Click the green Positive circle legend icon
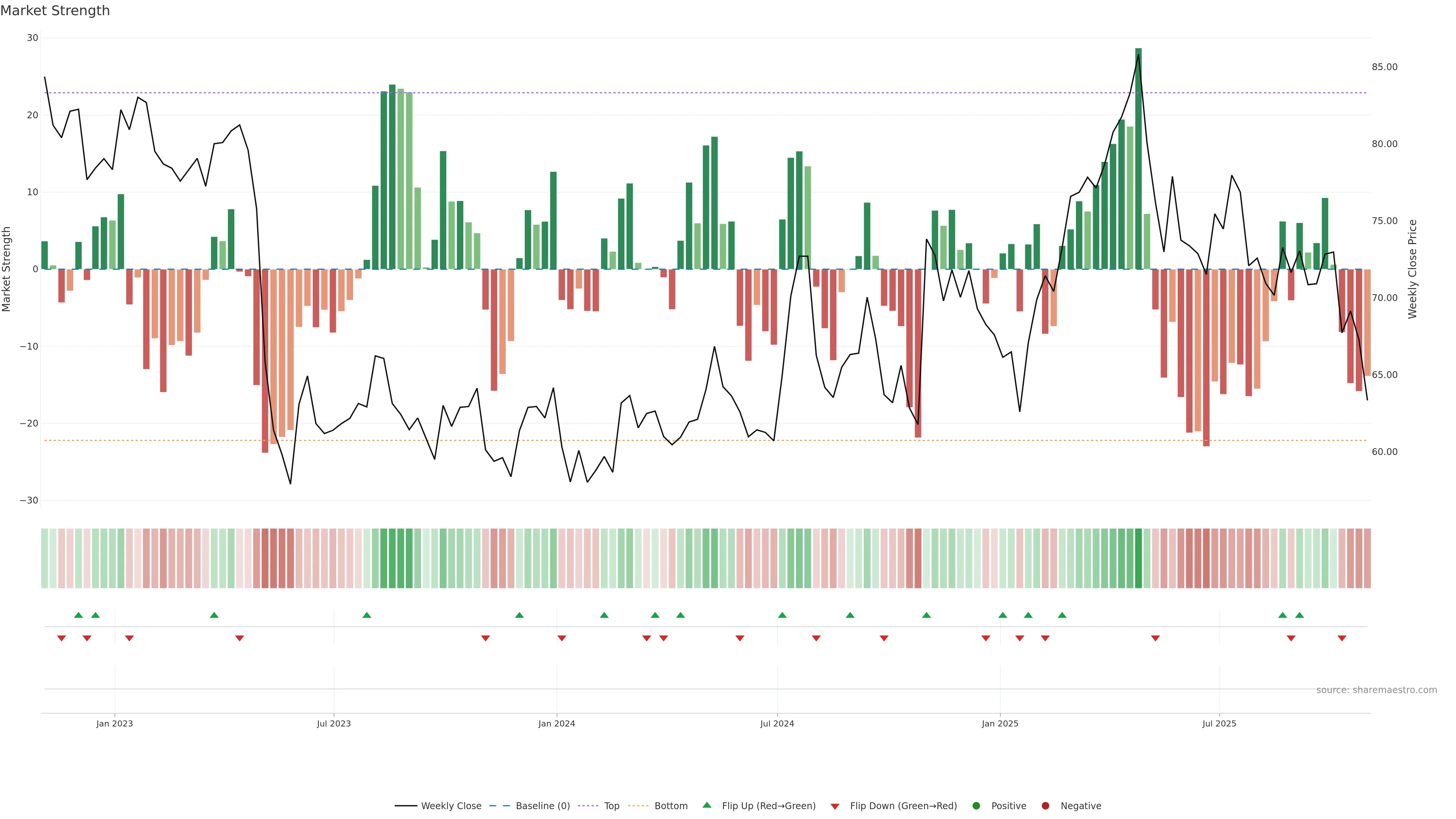Viewport: 1456px width, 819px height. coord(976,806)
